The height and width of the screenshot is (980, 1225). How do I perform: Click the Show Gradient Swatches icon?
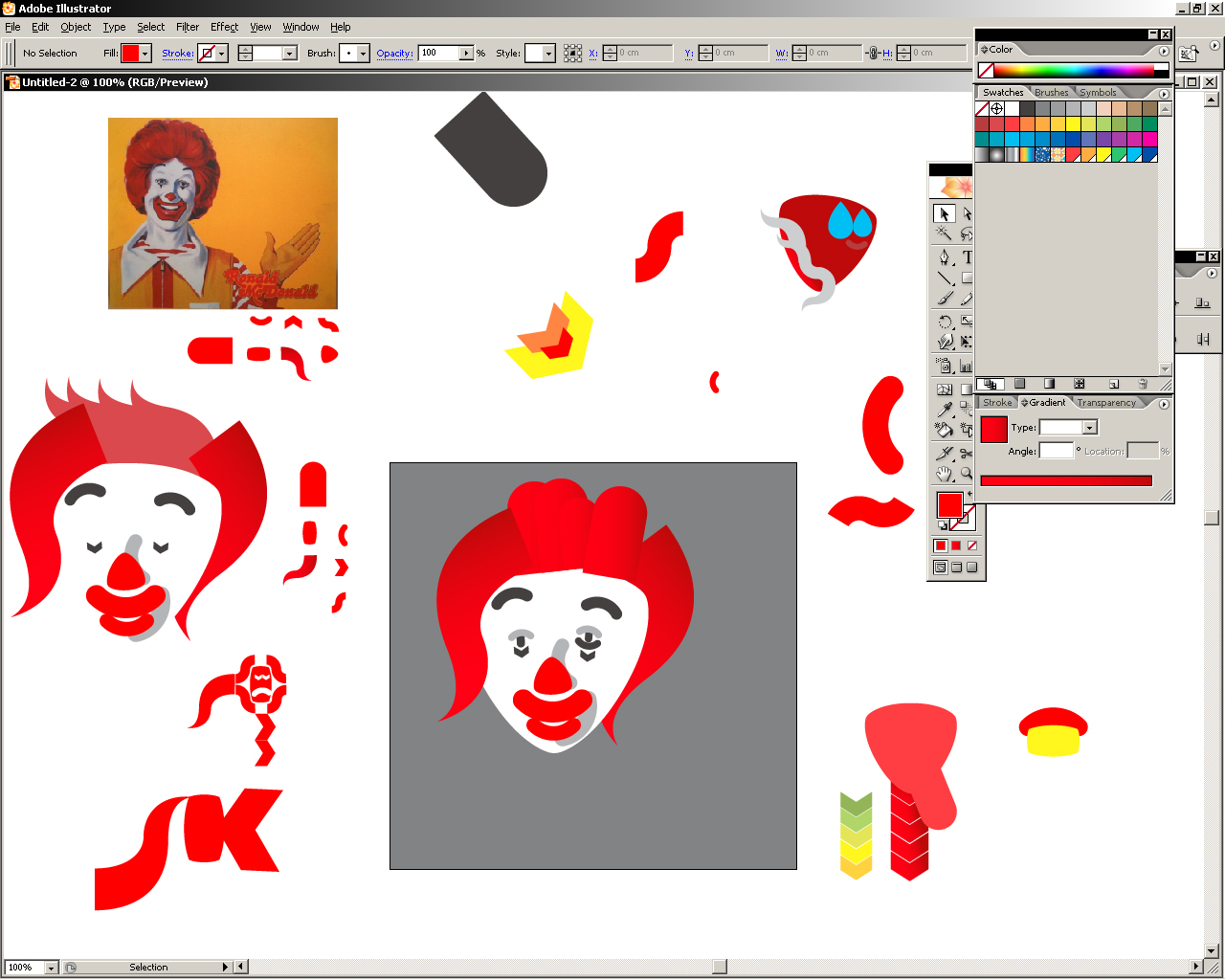(1049, 384)
